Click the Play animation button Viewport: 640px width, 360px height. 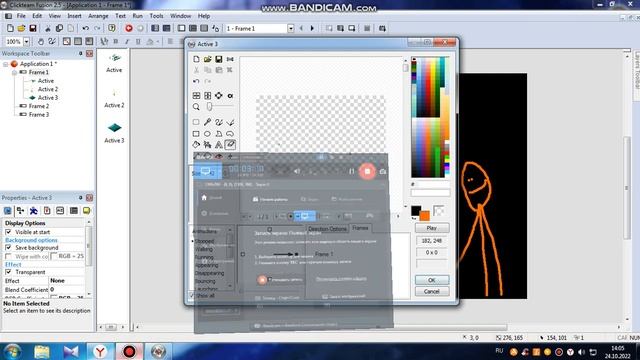click(x=432, y=228)
